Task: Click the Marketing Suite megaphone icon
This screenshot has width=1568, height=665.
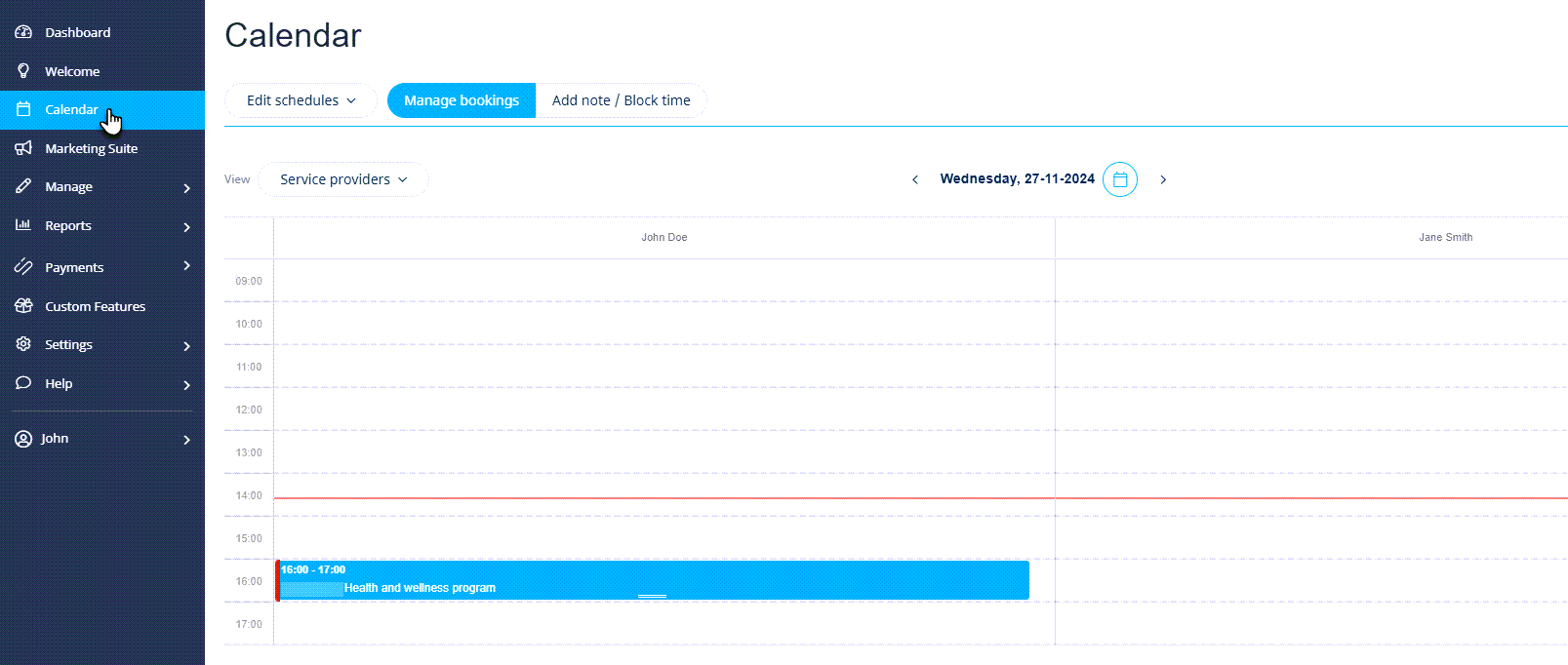Action: tap(23, 148)
